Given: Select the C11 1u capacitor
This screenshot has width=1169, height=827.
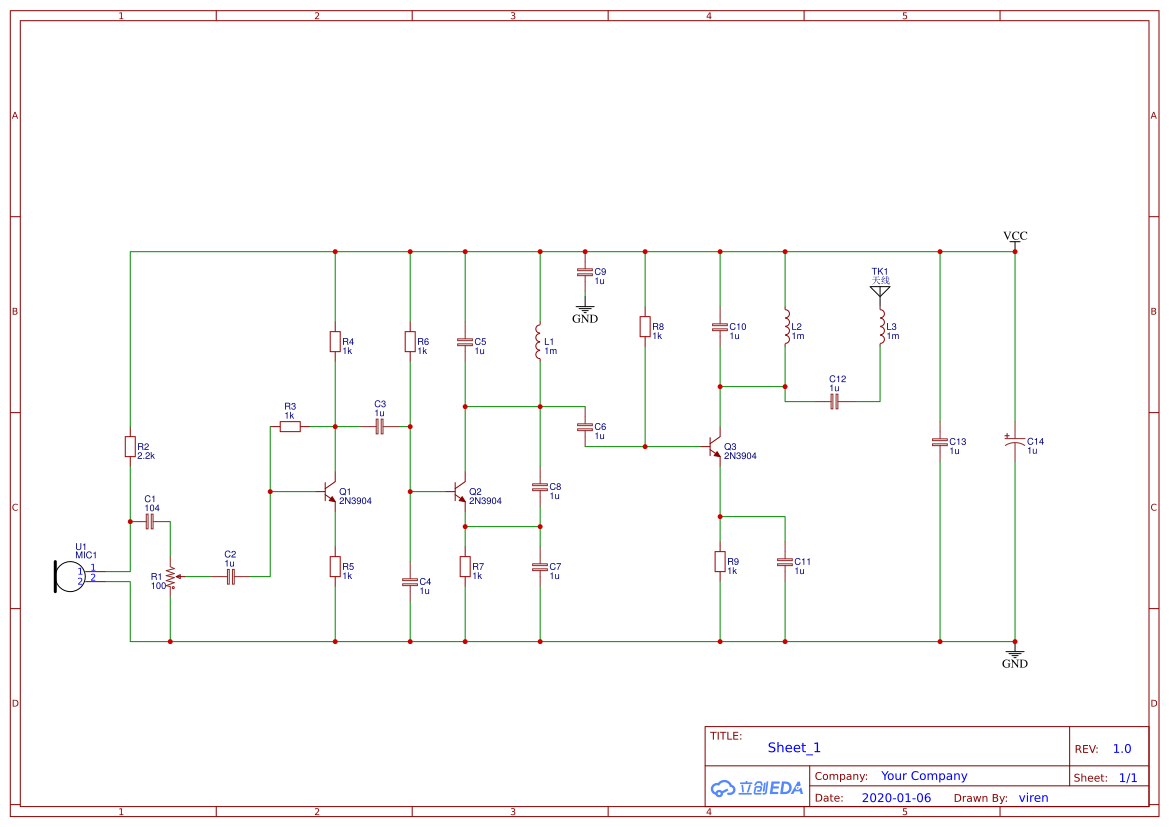Looking at the screenshot, I should 785,562.
